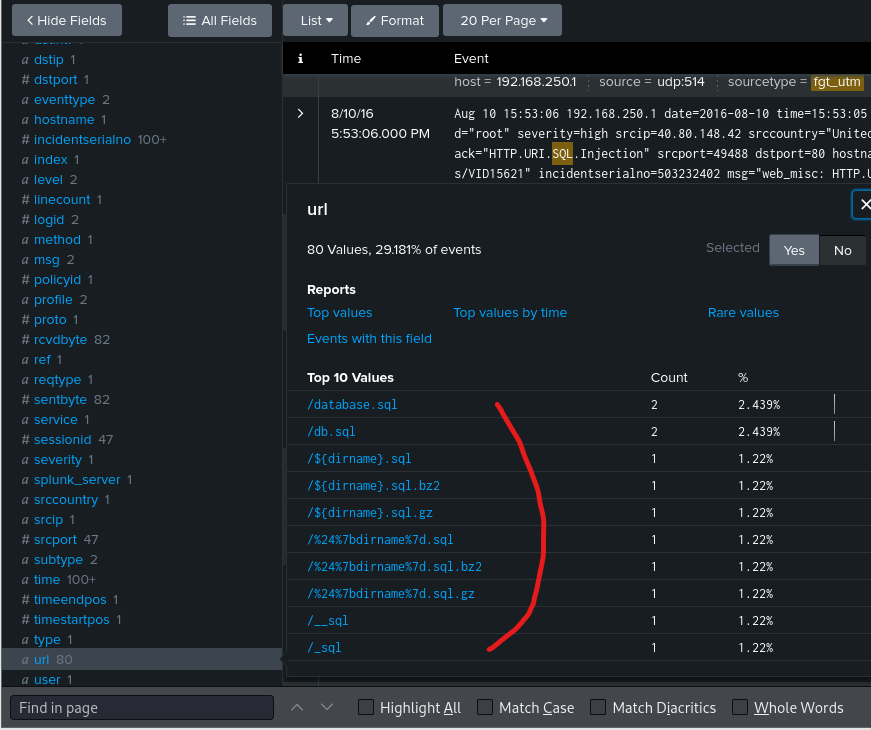Open the proto field
Screen dimensions: 871x730
coord(50,319)
